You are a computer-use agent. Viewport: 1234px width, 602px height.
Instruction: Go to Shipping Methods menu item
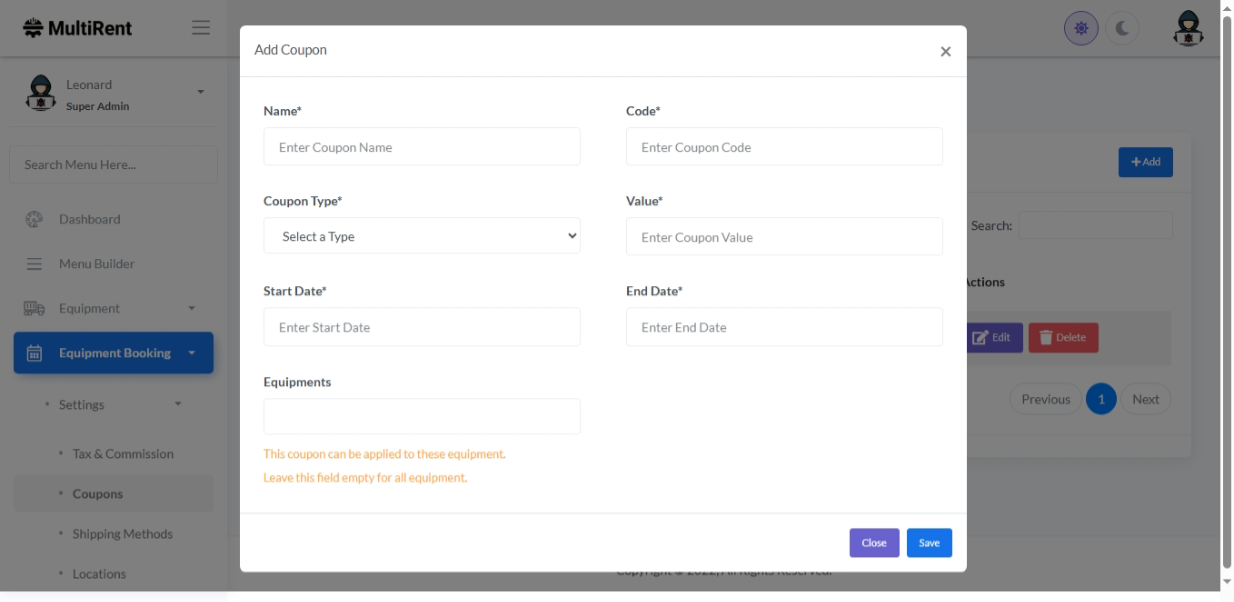122,534
